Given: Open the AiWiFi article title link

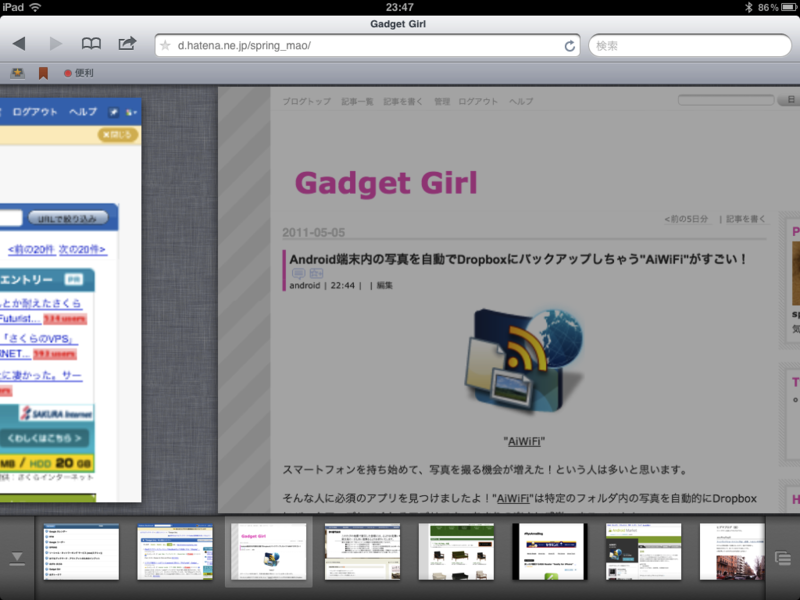Looking at the screenshot, I should 517,259.
